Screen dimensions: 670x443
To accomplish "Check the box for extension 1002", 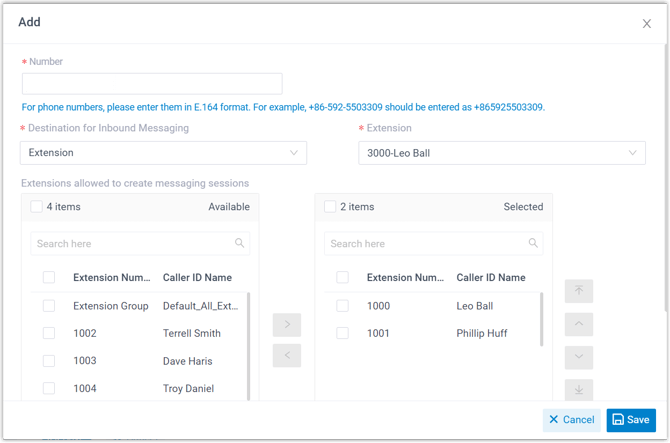I will tap(49, 333).
